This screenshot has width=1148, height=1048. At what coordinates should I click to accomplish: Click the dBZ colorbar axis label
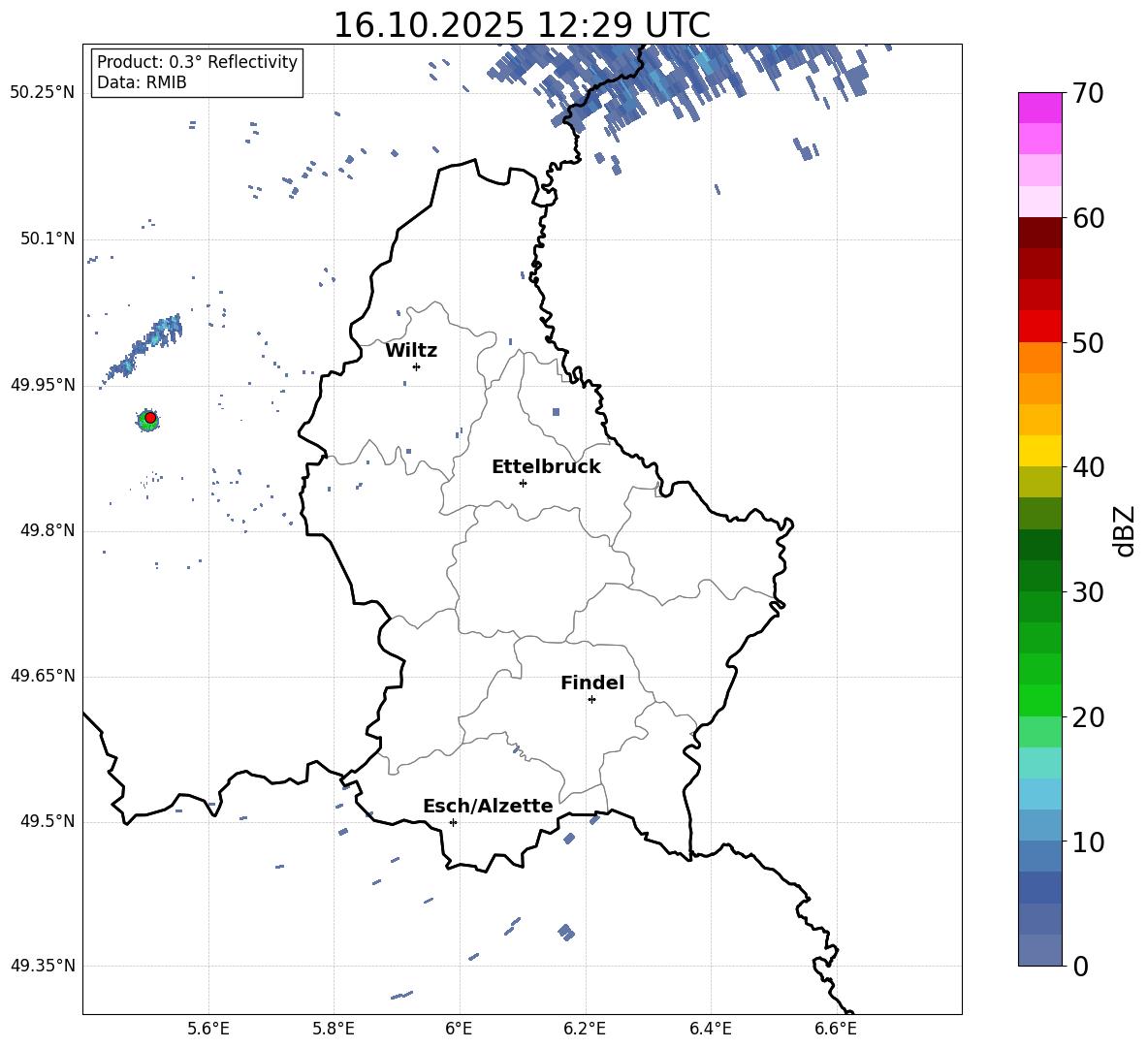click(1125, 530)
